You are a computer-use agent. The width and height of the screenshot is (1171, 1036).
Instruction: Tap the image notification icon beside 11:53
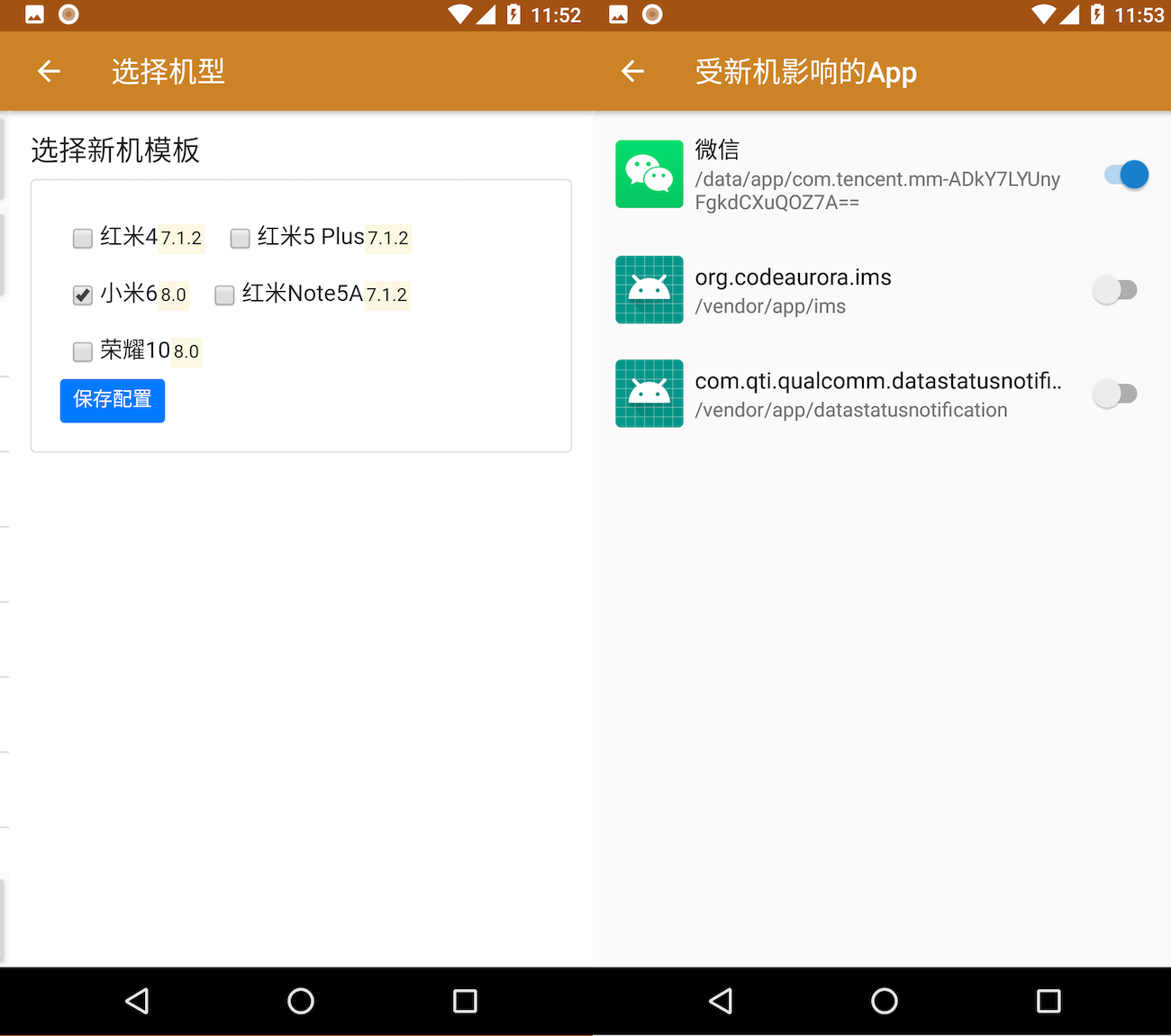tap(618, 14)
